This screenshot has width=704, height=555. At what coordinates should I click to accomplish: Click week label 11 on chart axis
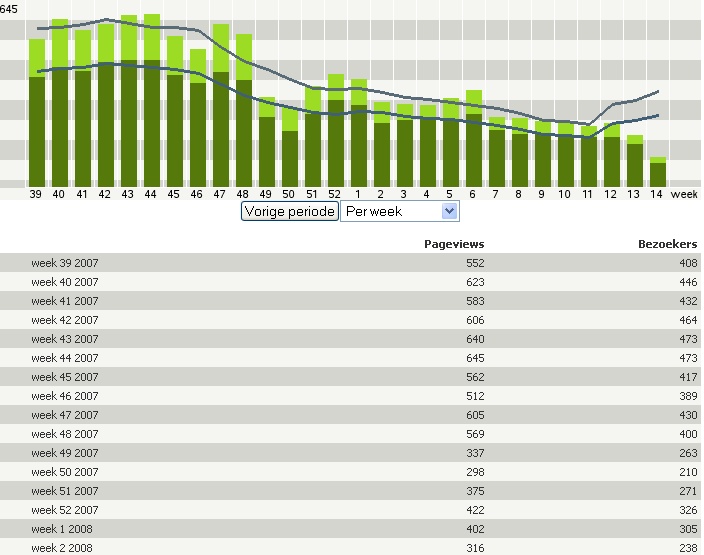[588, 194]
